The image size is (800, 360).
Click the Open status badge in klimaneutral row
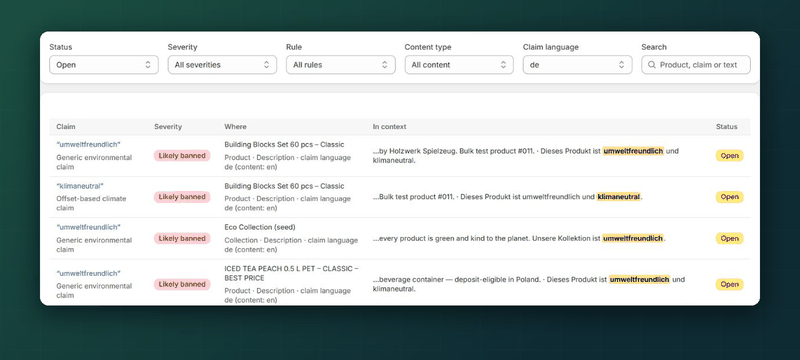click(730, 197)
